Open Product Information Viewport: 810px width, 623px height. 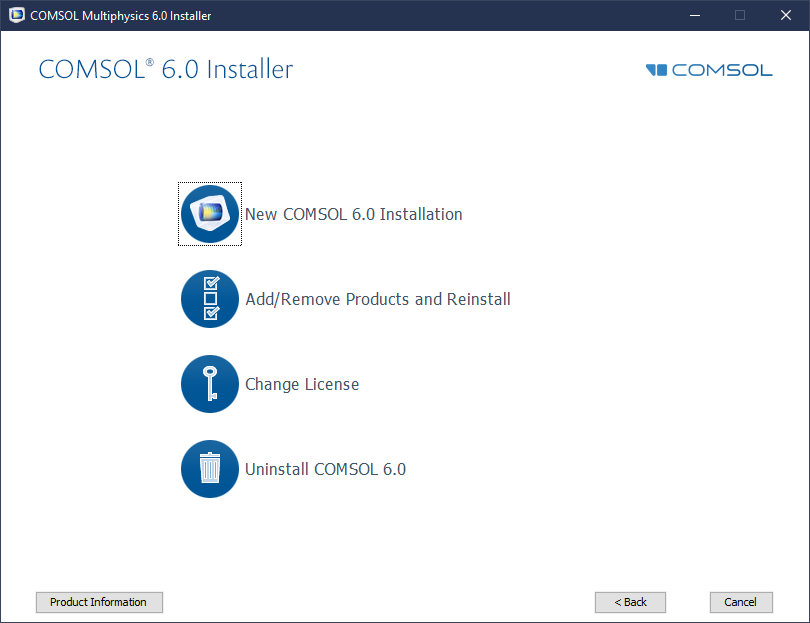pyautogui.click(x=99, y=602)
